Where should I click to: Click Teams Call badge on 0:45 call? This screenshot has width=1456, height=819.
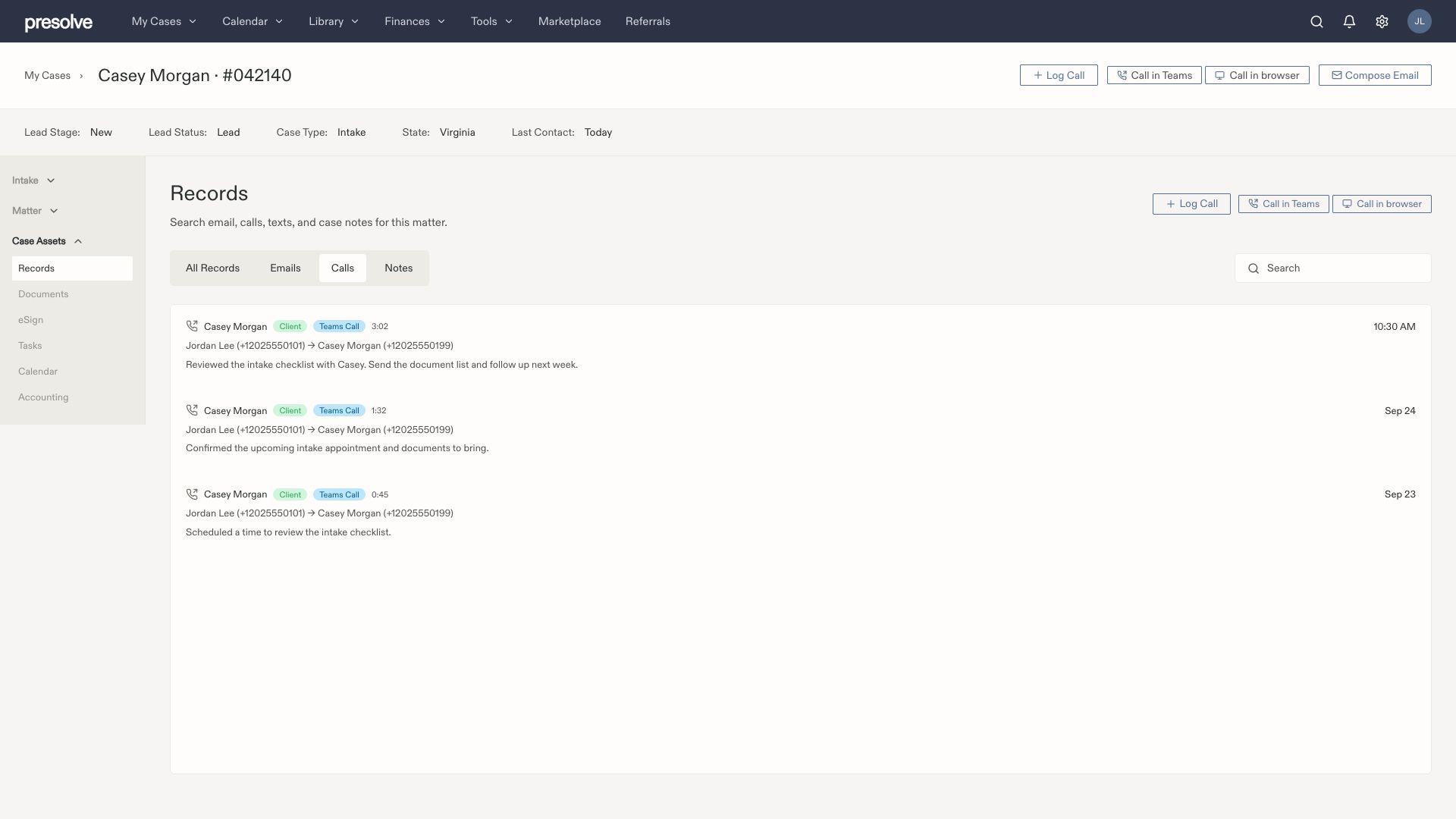click(x=339, y=494)
